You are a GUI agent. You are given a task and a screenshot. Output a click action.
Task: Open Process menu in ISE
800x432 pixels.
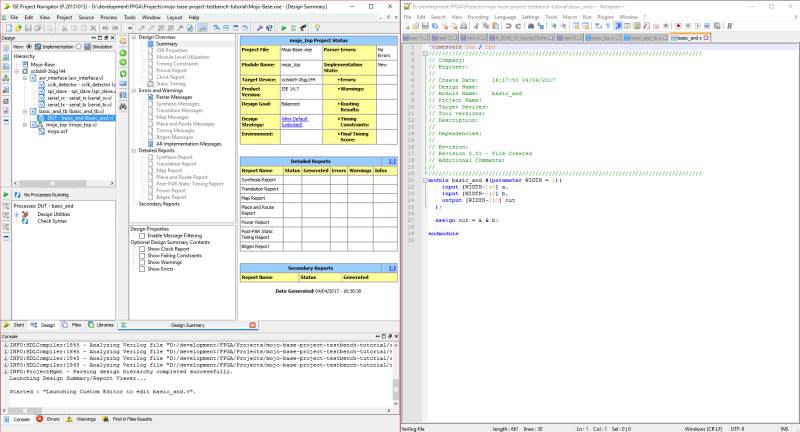[x=109, y=17]
